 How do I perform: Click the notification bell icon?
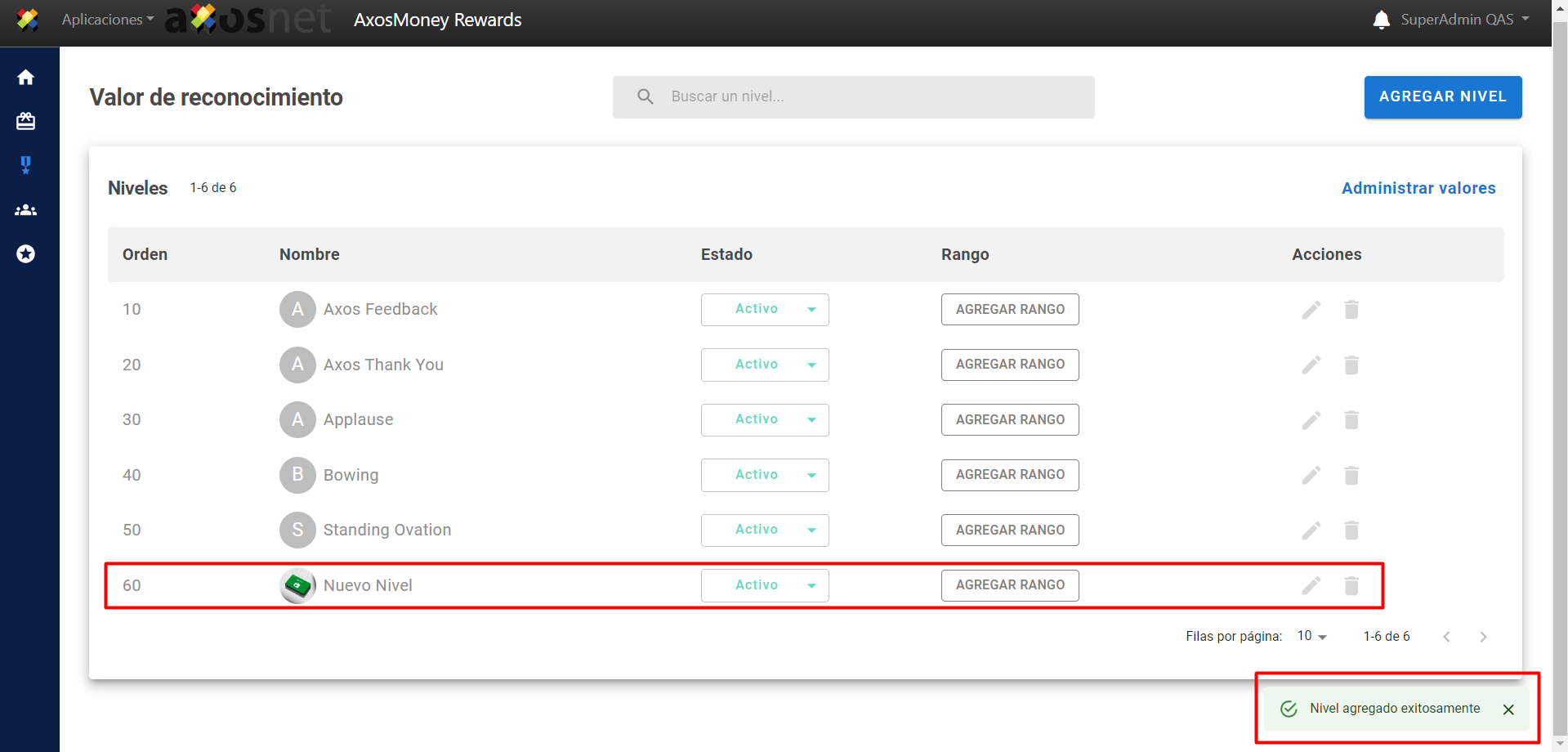click(x=1381, y=20)
